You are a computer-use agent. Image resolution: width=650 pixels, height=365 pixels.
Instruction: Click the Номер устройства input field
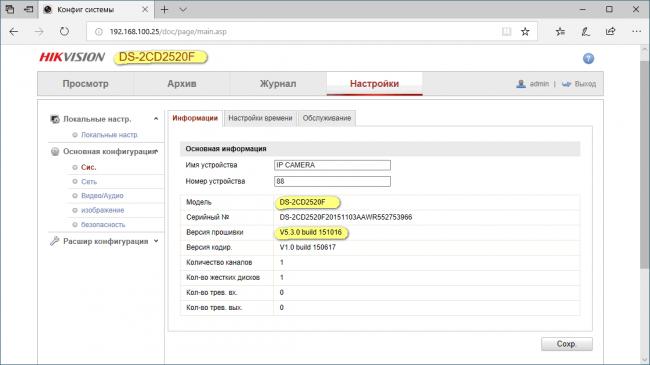(x=332, y=181)
